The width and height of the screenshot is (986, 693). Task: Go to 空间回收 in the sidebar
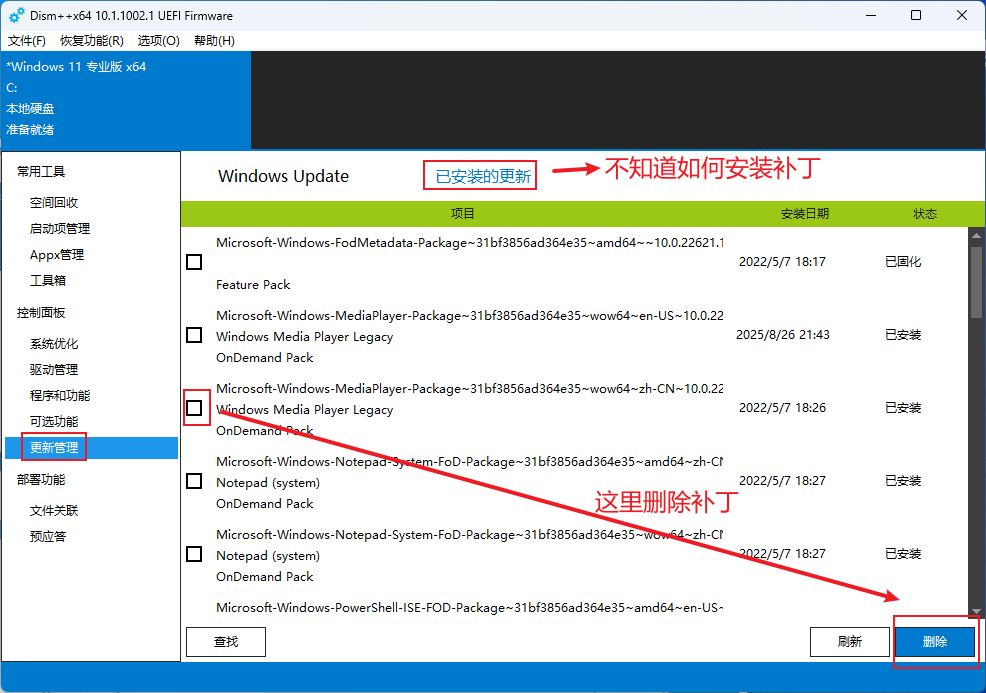coord(54,203)
